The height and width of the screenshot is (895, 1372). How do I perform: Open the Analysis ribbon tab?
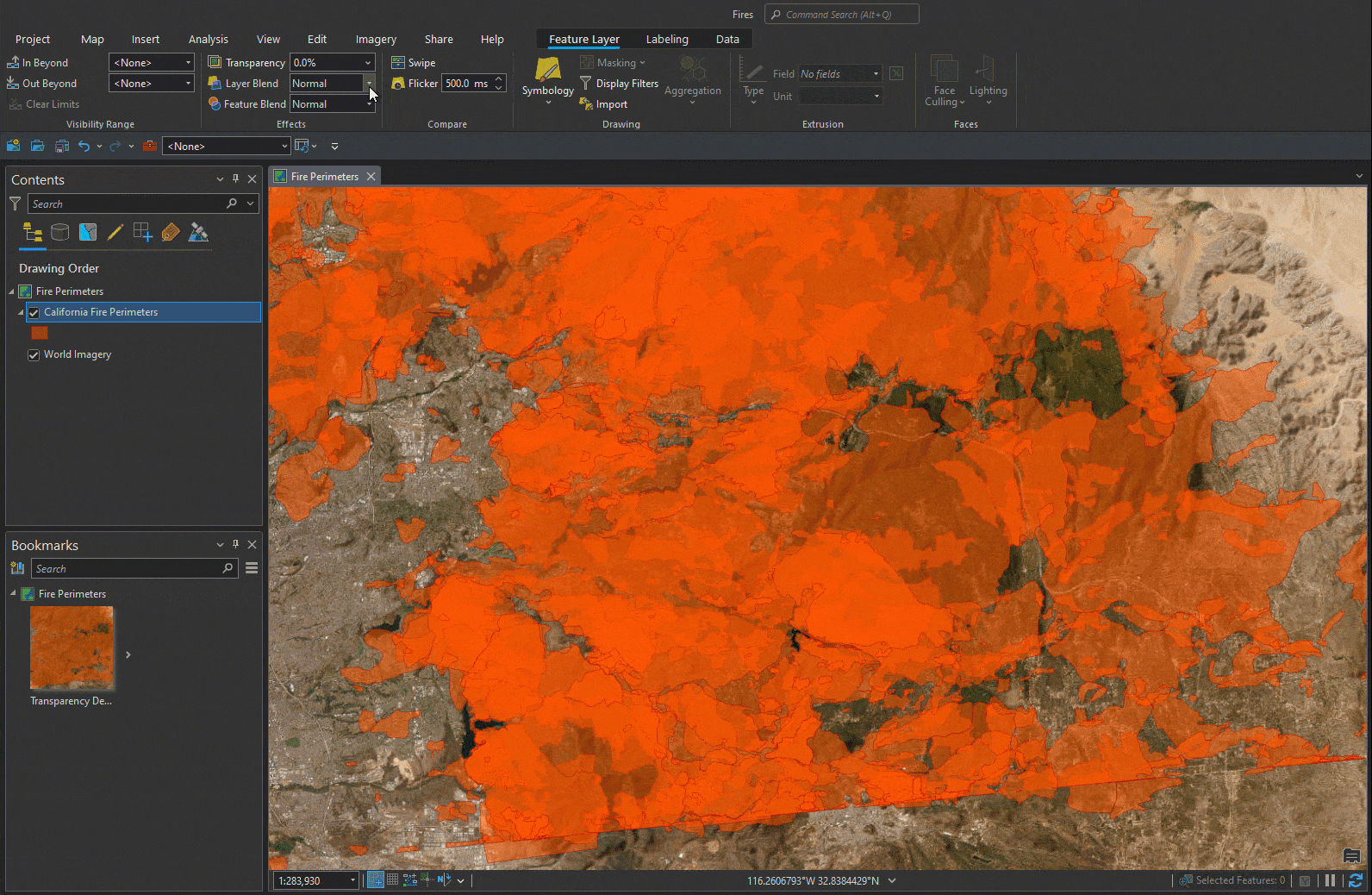[209, 39]
